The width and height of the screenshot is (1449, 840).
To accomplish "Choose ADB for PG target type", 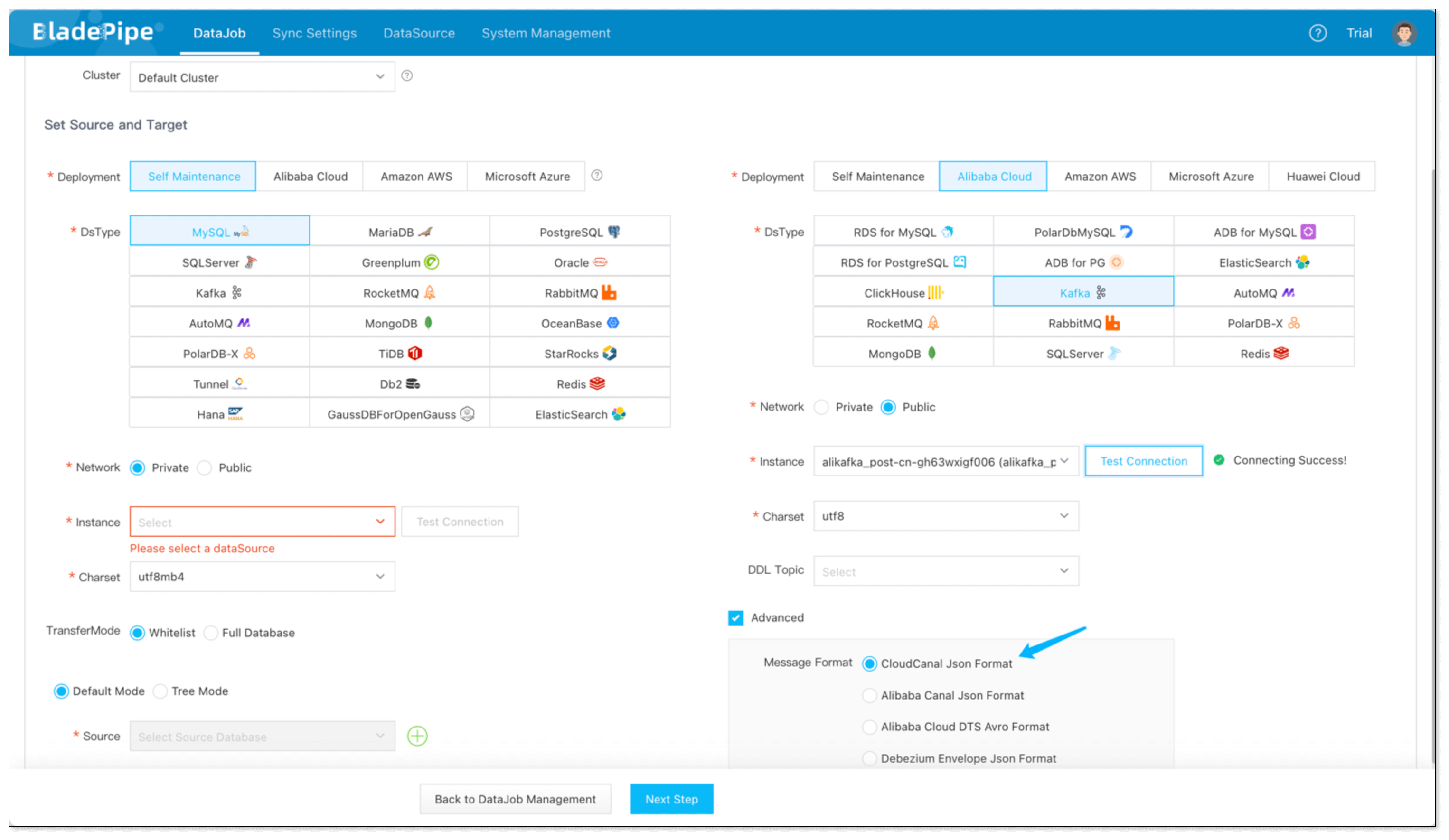I will pos(1083,262).
